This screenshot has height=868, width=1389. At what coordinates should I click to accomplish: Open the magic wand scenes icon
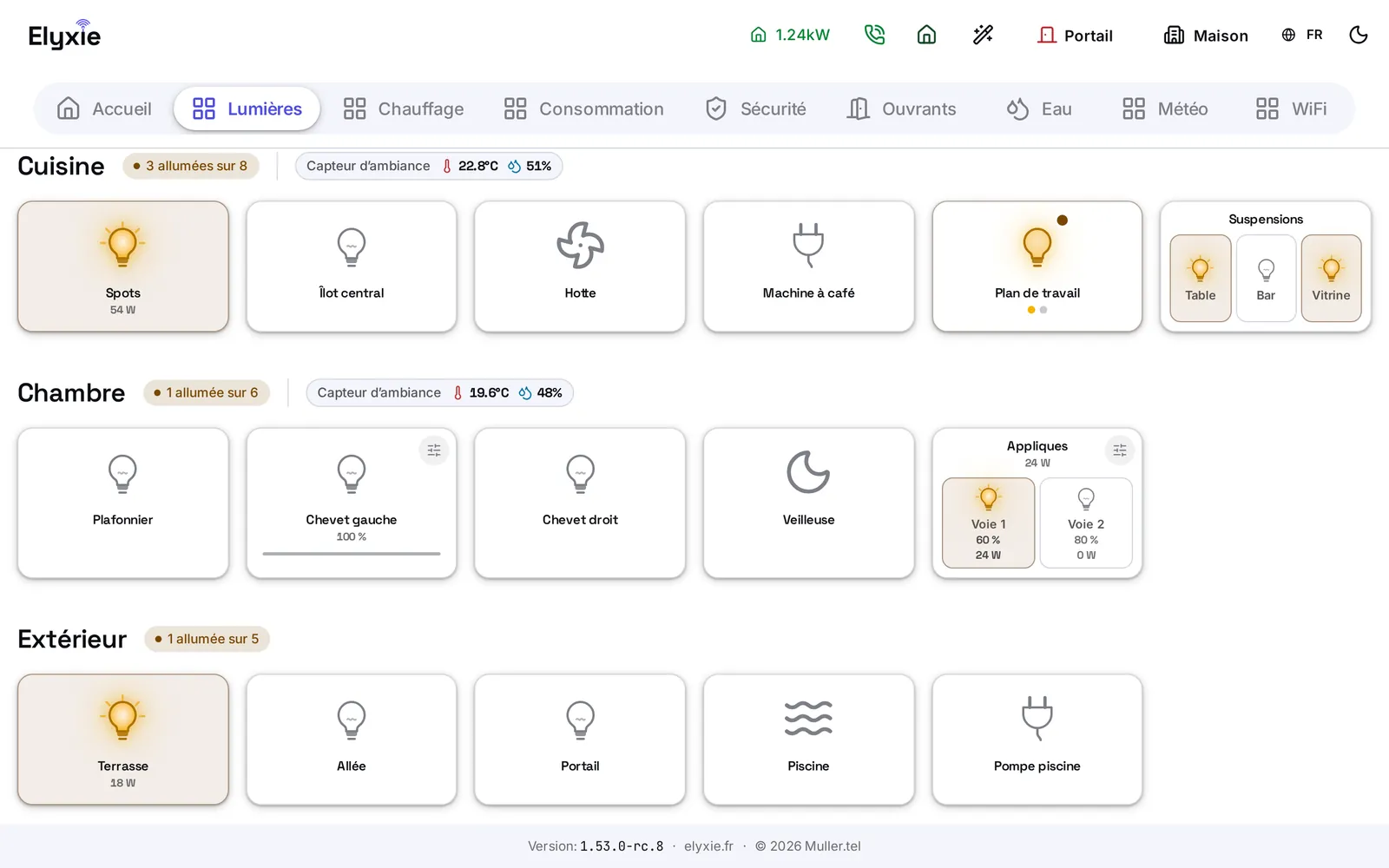[x=983, y=35]
